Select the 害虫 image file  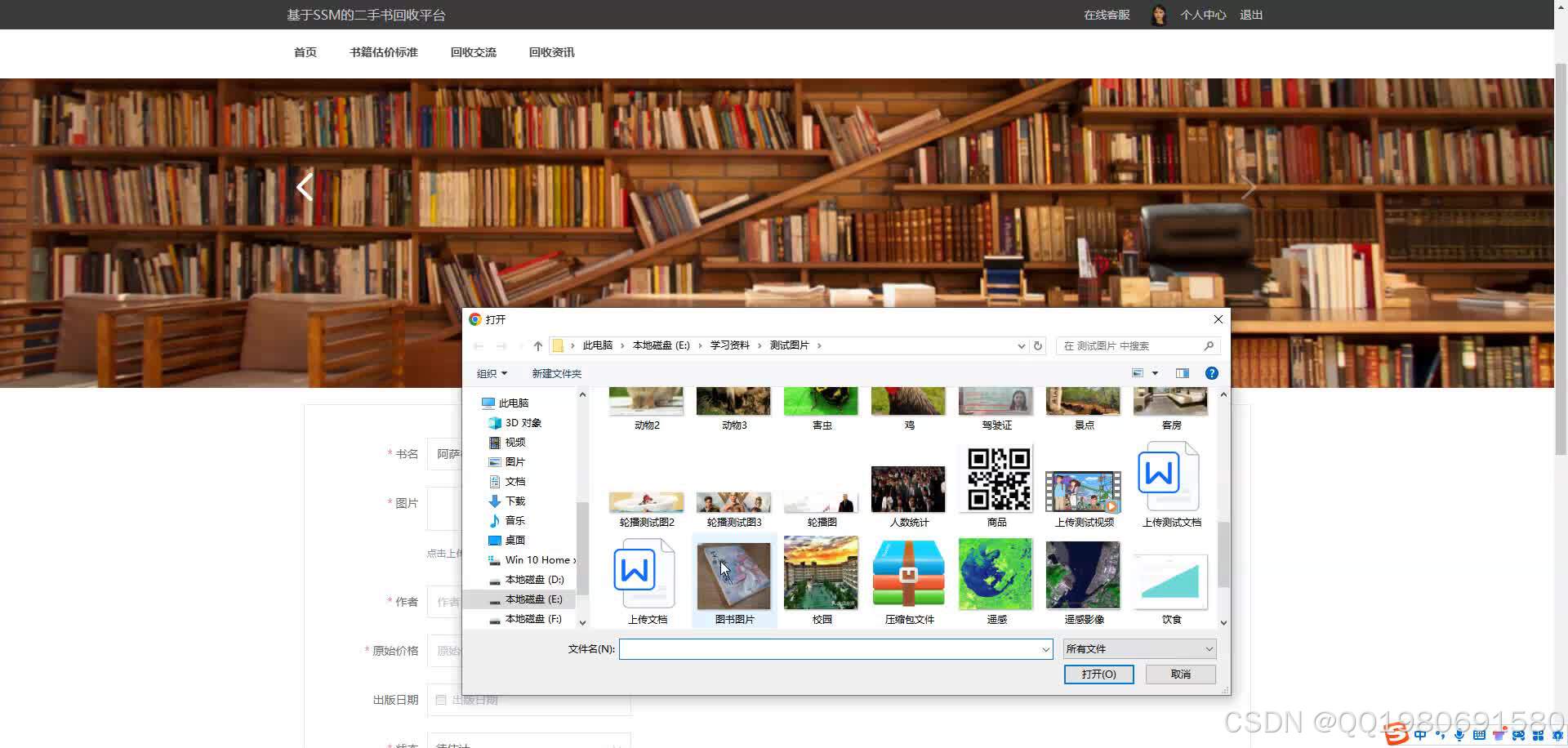pos(822,410)
